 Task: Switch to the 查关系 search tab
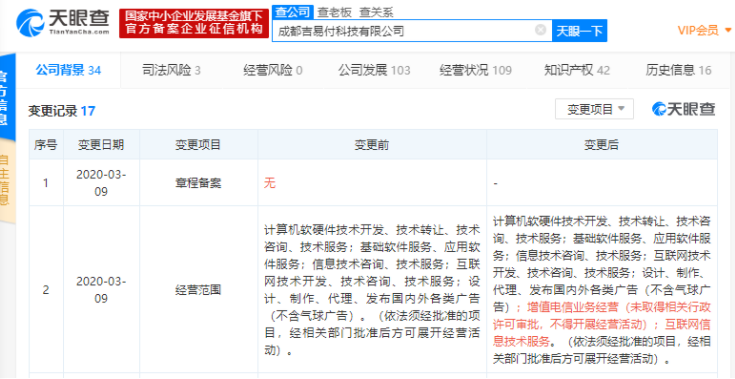click(376, 12)
